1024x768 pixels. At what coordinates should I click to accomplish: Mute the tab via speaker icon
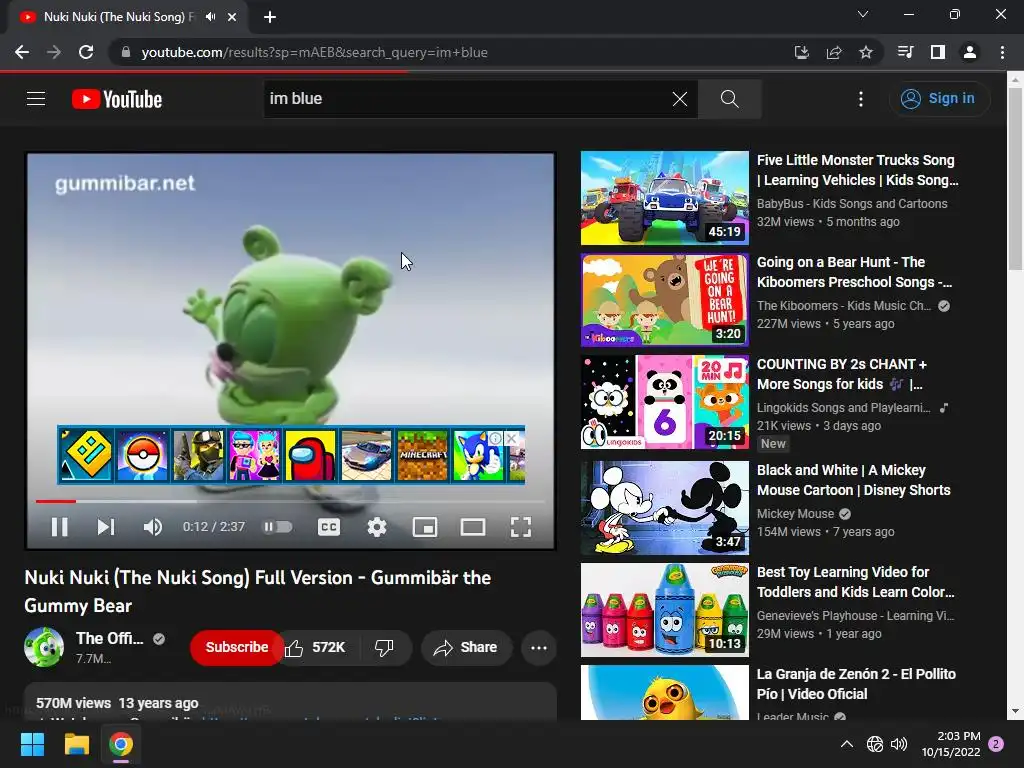point(210,17)
